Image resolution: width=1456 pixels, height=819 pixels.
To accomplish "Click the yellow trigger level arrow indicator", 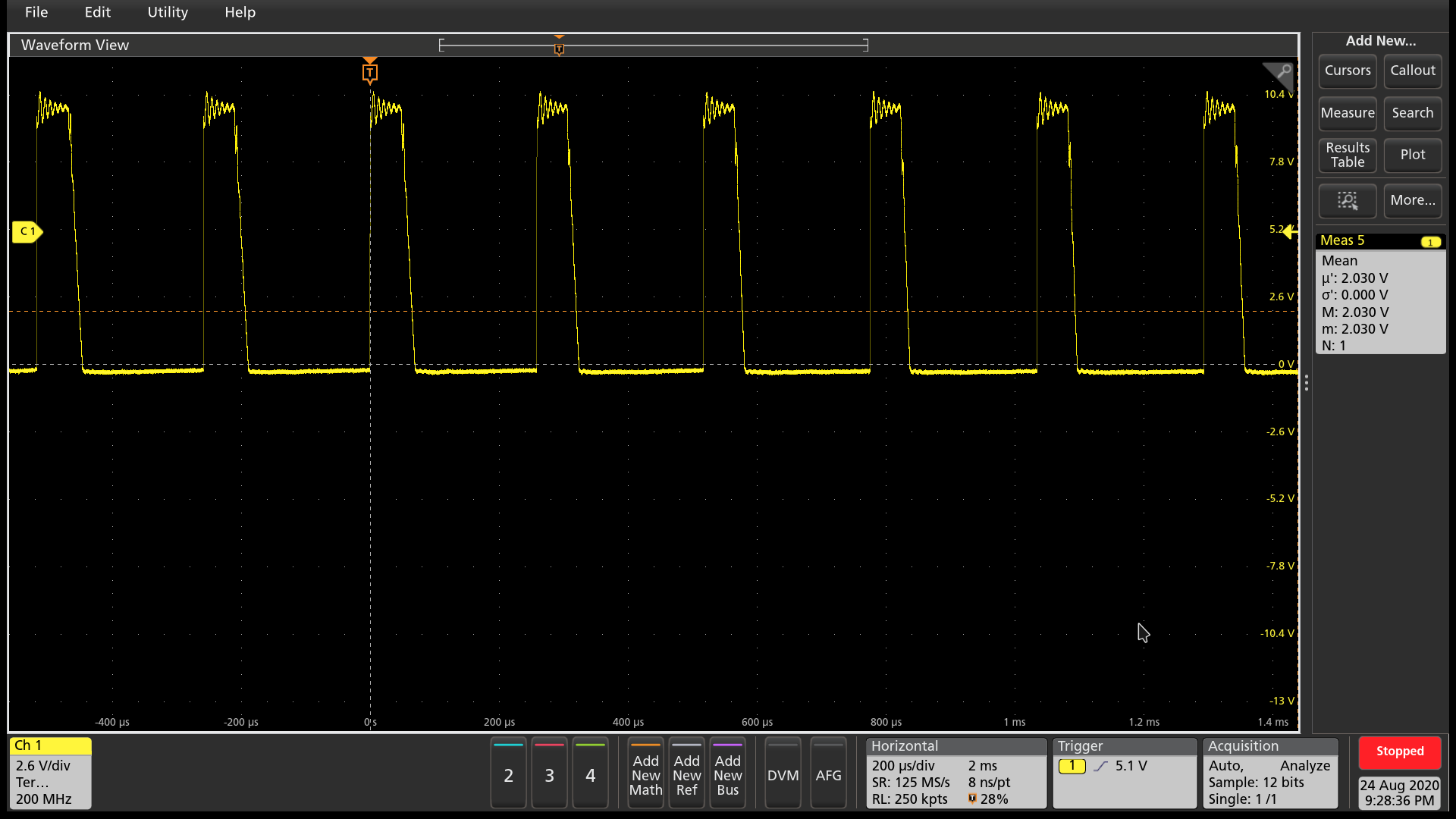I will coord(1290,232).
